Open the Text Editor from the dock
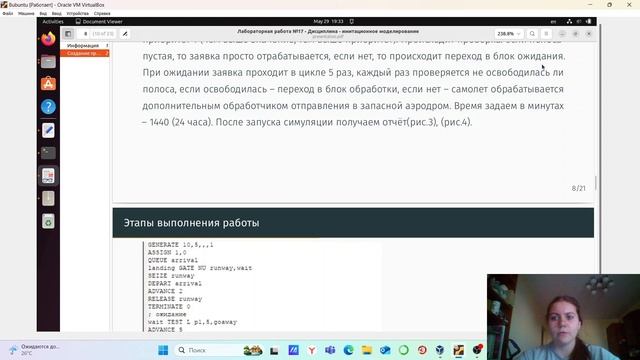Image resolution: width=640 pixels, height=360 pixels. pos(48,130)
